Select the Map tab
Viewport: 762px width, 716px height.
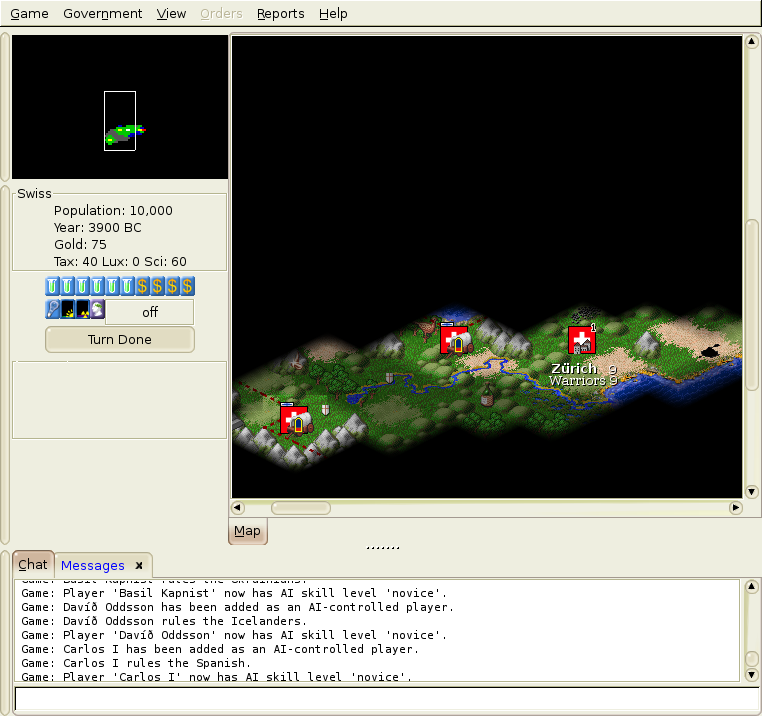tap(247, 531)
